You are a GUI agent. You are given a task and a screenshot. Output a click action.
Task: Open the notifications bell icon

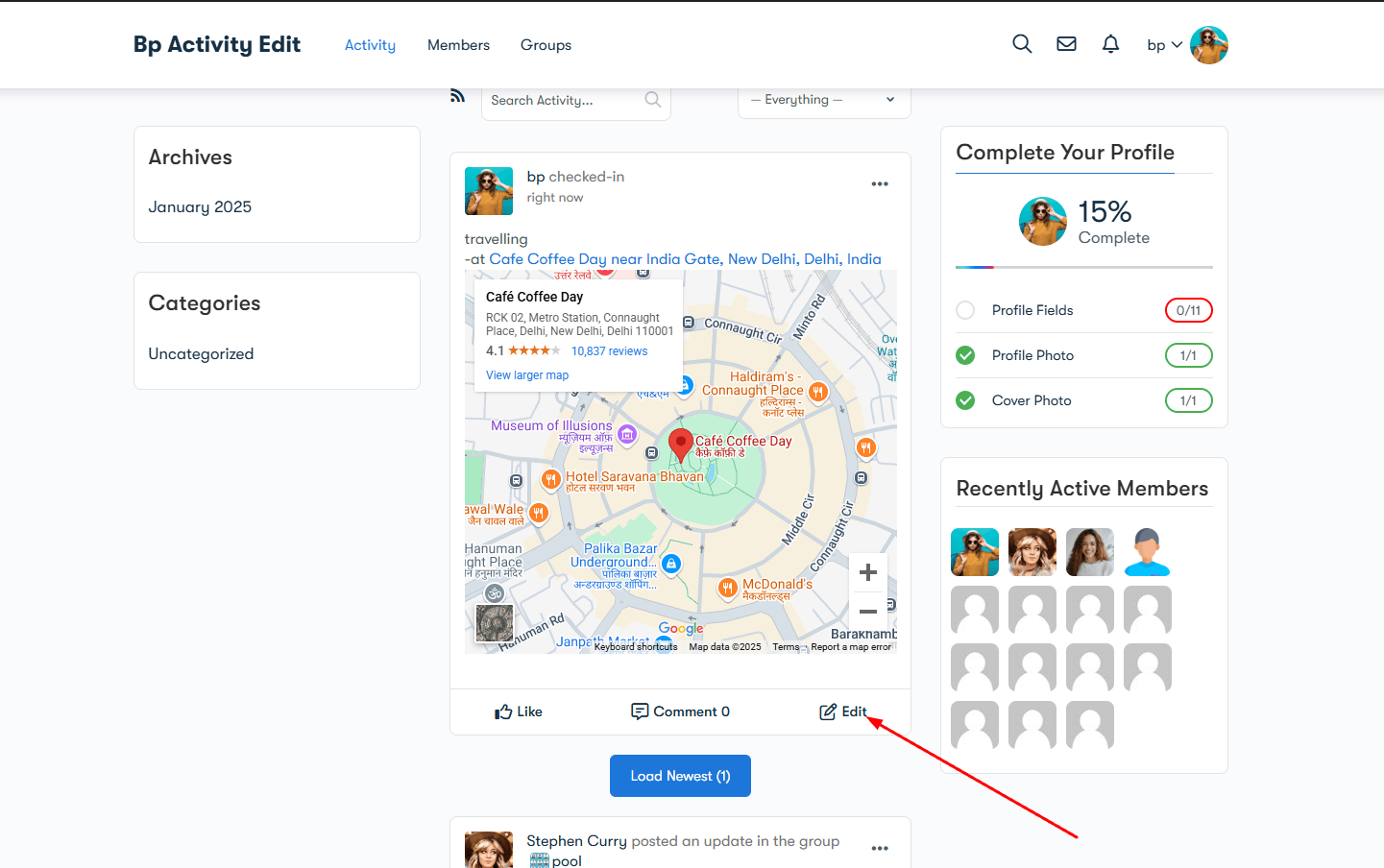tap(1110, 44)
